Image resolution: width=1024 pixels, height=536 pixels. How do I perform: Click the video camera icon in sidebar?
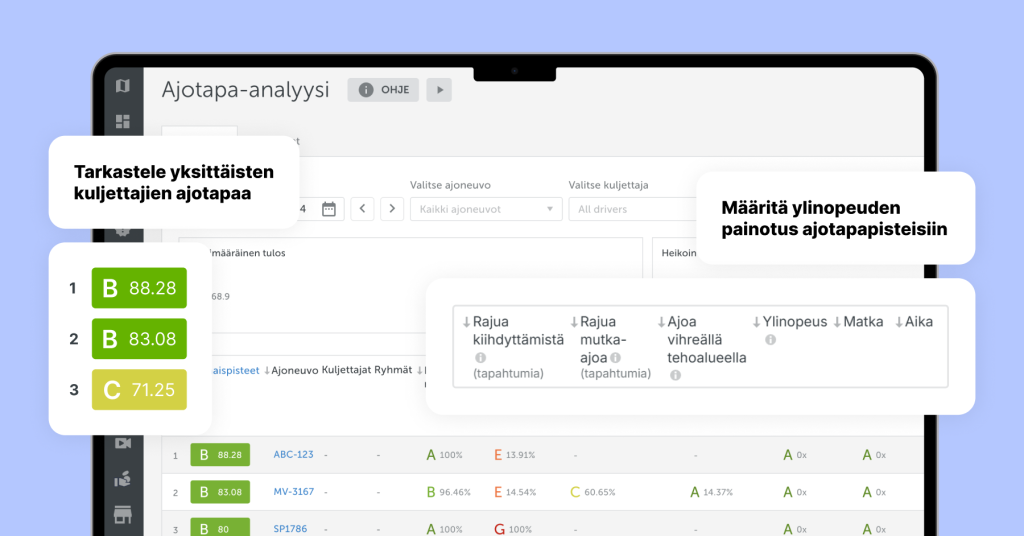tap(123, 443)
